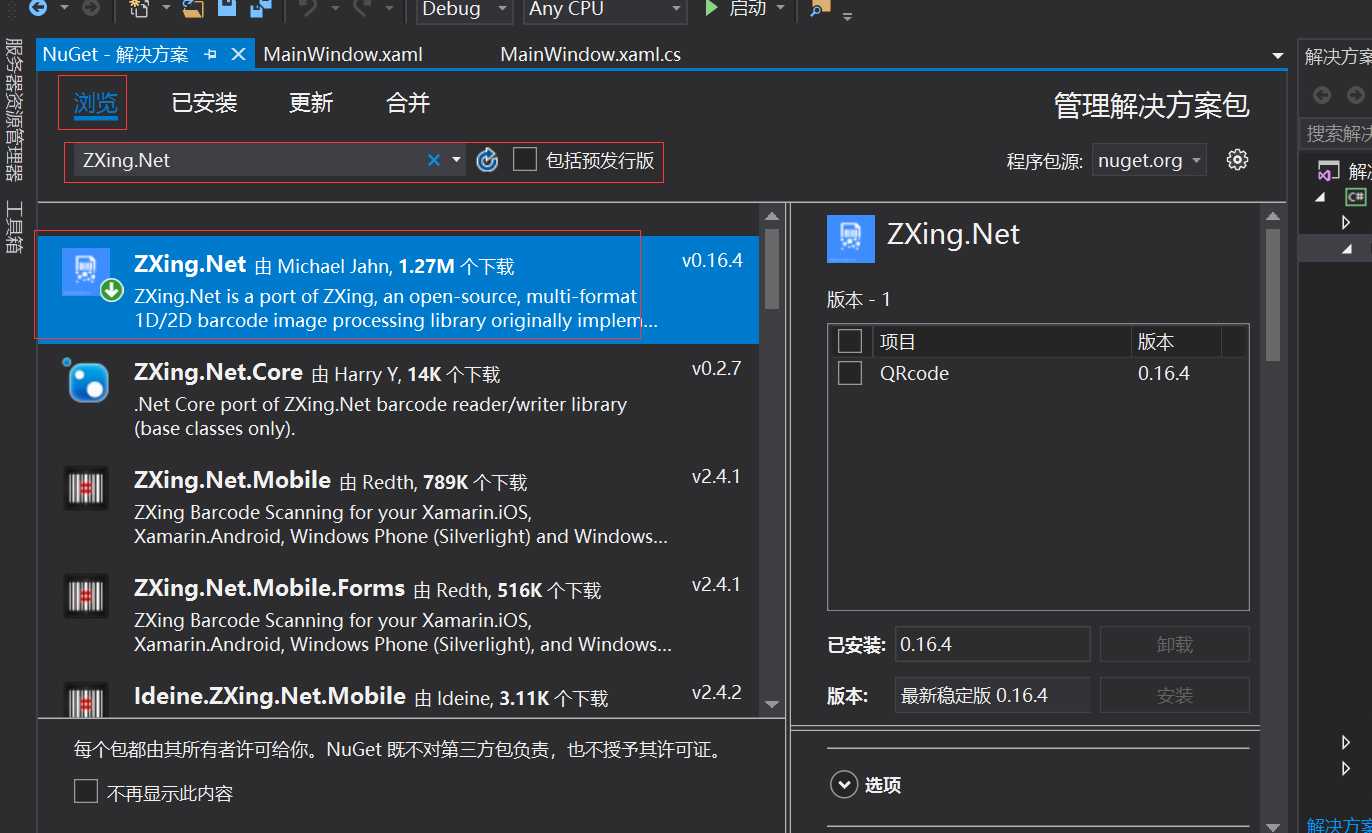Click back arrow in Solution Explorer toolbar
The width and height of the screenshot is (1372, 833).
pos(1322,95)
